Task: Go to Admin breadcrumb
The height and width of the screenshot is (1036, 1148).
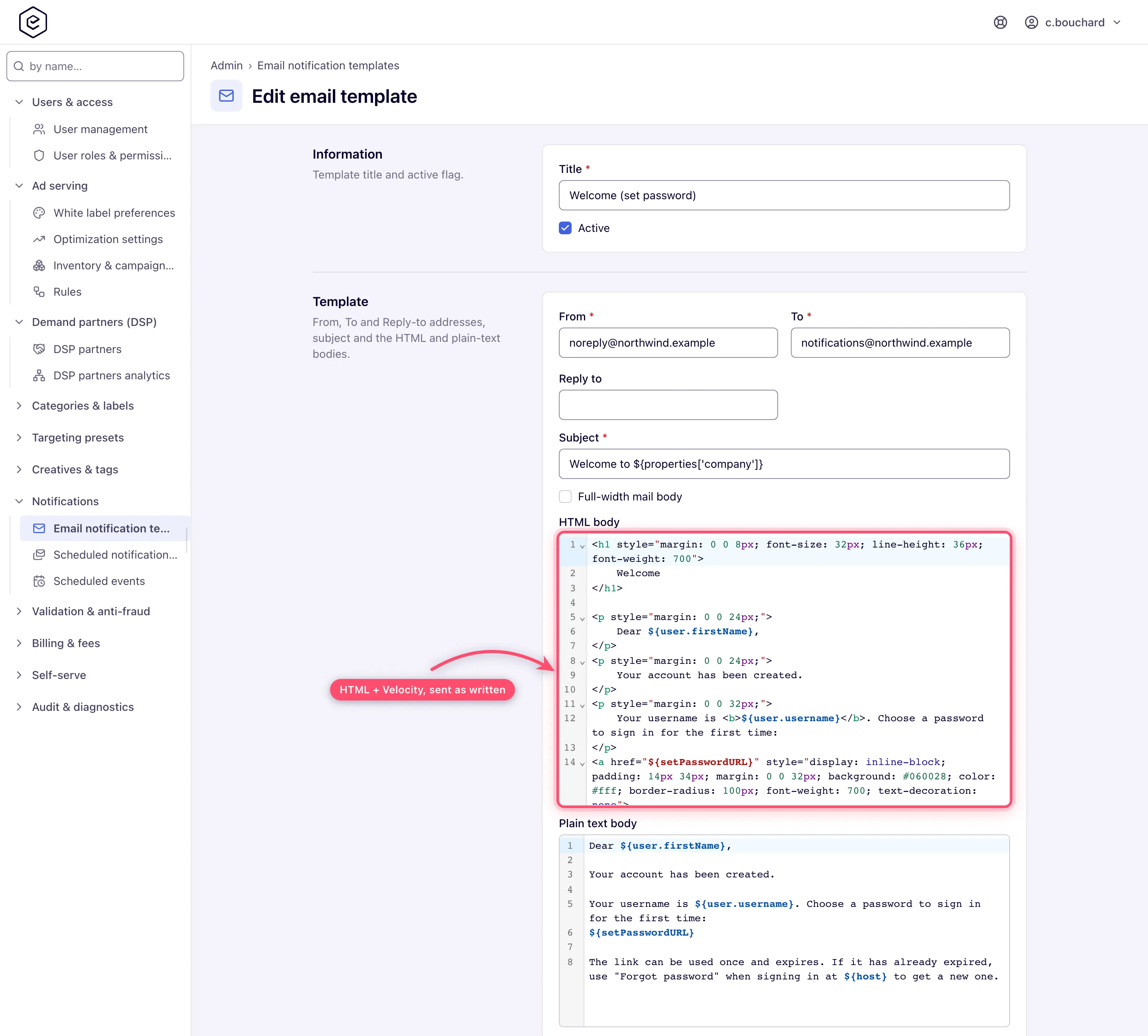Action: [227, 65]
